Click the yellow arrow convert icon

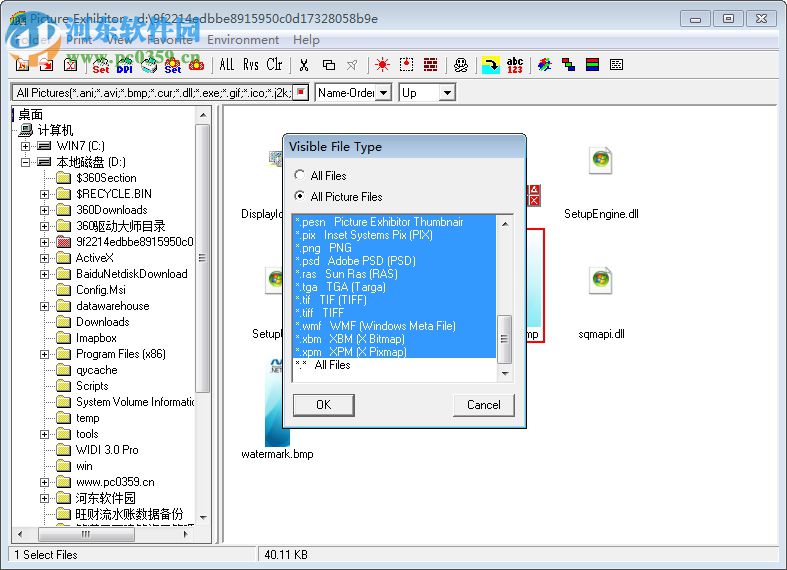(490, 65)
